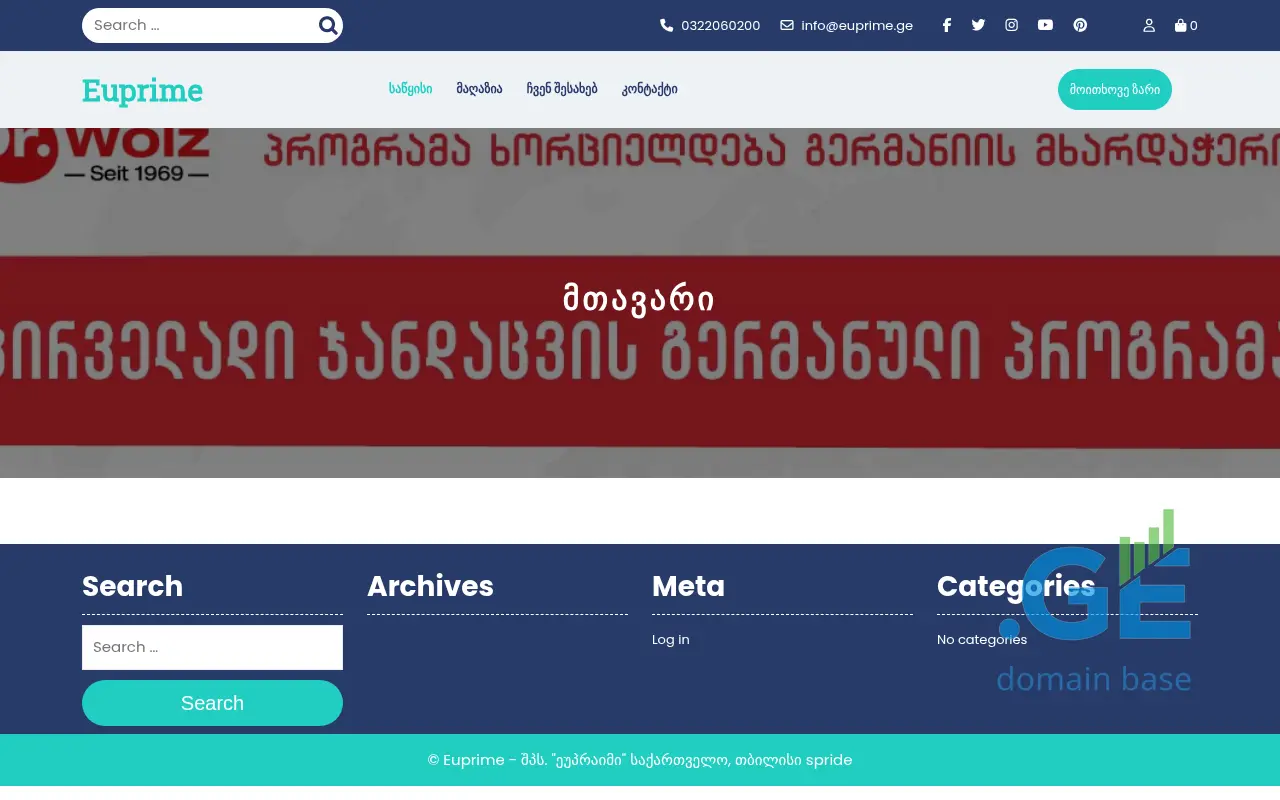
Task: Open the Facebook social icon
Action: pos(947,26)
